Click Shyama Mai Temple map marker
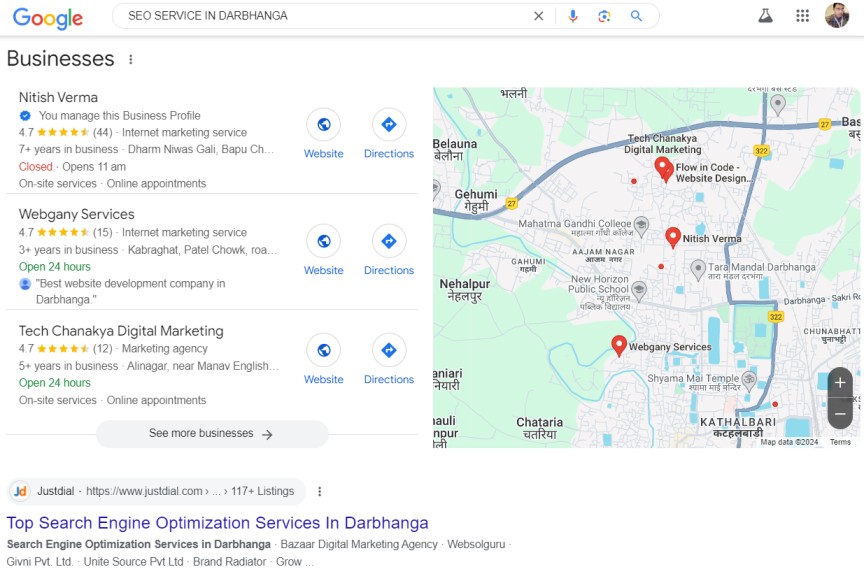The height and width of the screenshot is (574, 864). (749, 381)
